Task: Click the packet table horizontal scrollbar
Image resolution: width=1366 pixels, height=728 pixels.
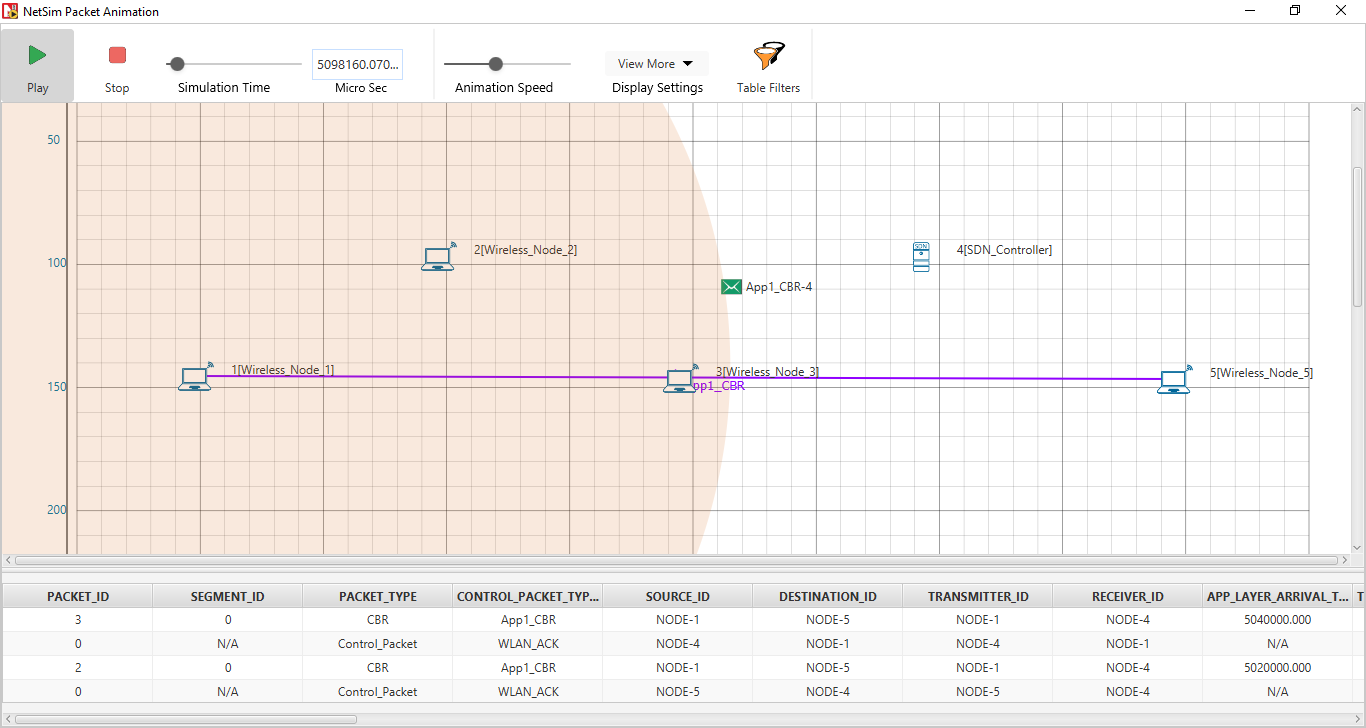Action: (x=186, y=718)
